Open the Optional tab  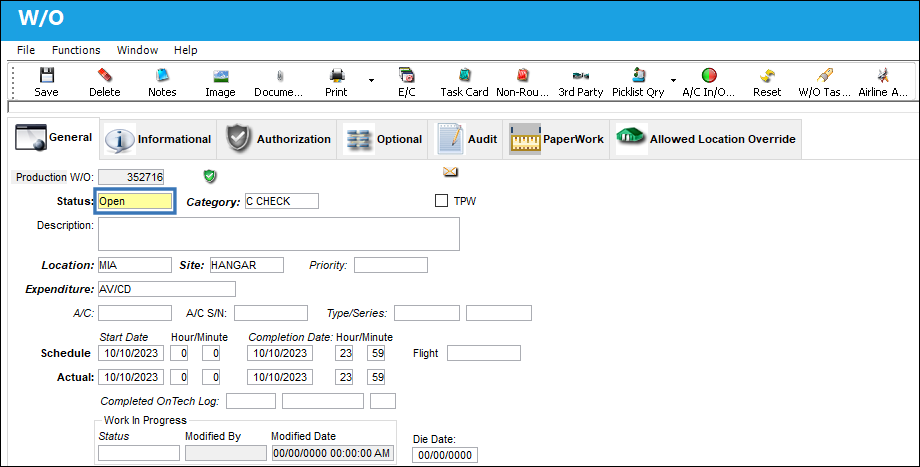[x=384, y=139]
